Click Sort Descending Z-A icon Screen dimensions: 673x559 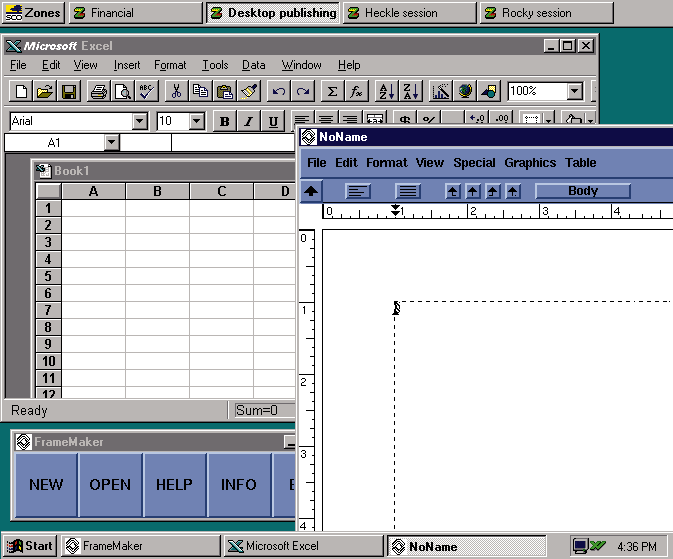tap(410, 91)
